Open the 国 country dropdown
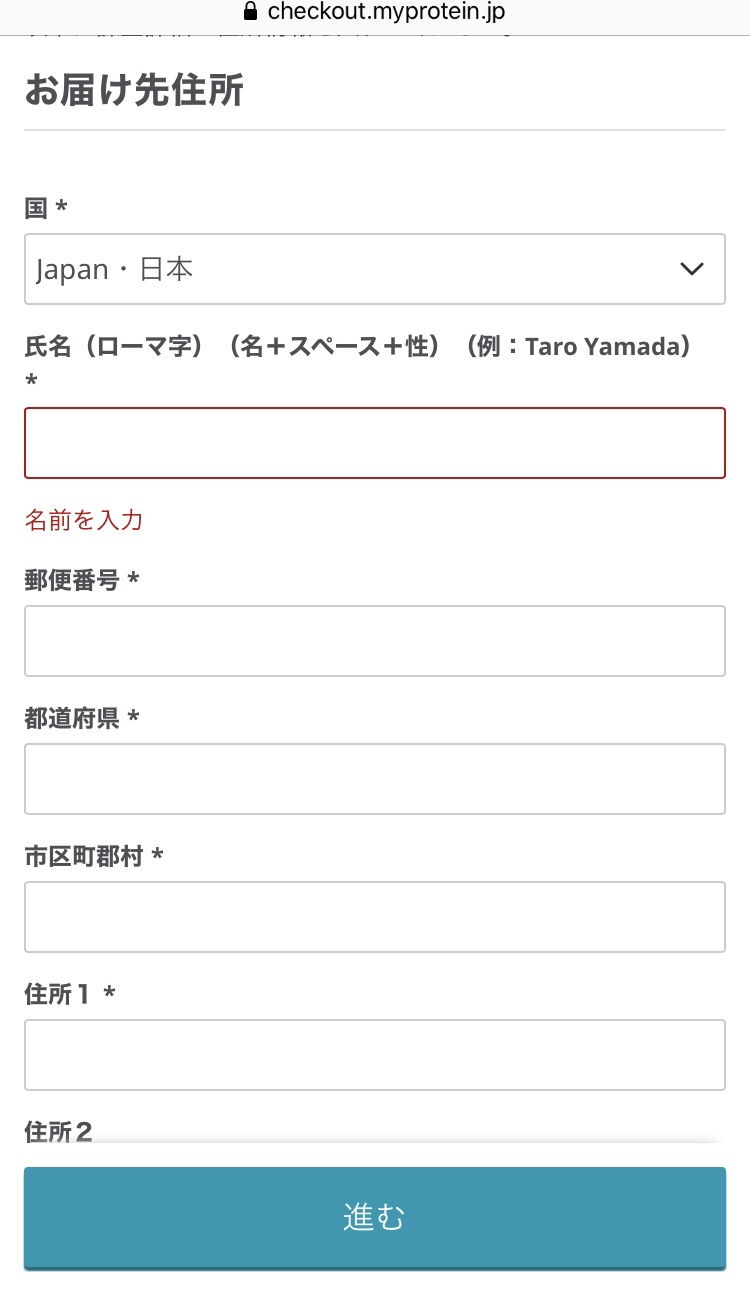The width and height of the screenshot is (750, 1291). [374, 269]
